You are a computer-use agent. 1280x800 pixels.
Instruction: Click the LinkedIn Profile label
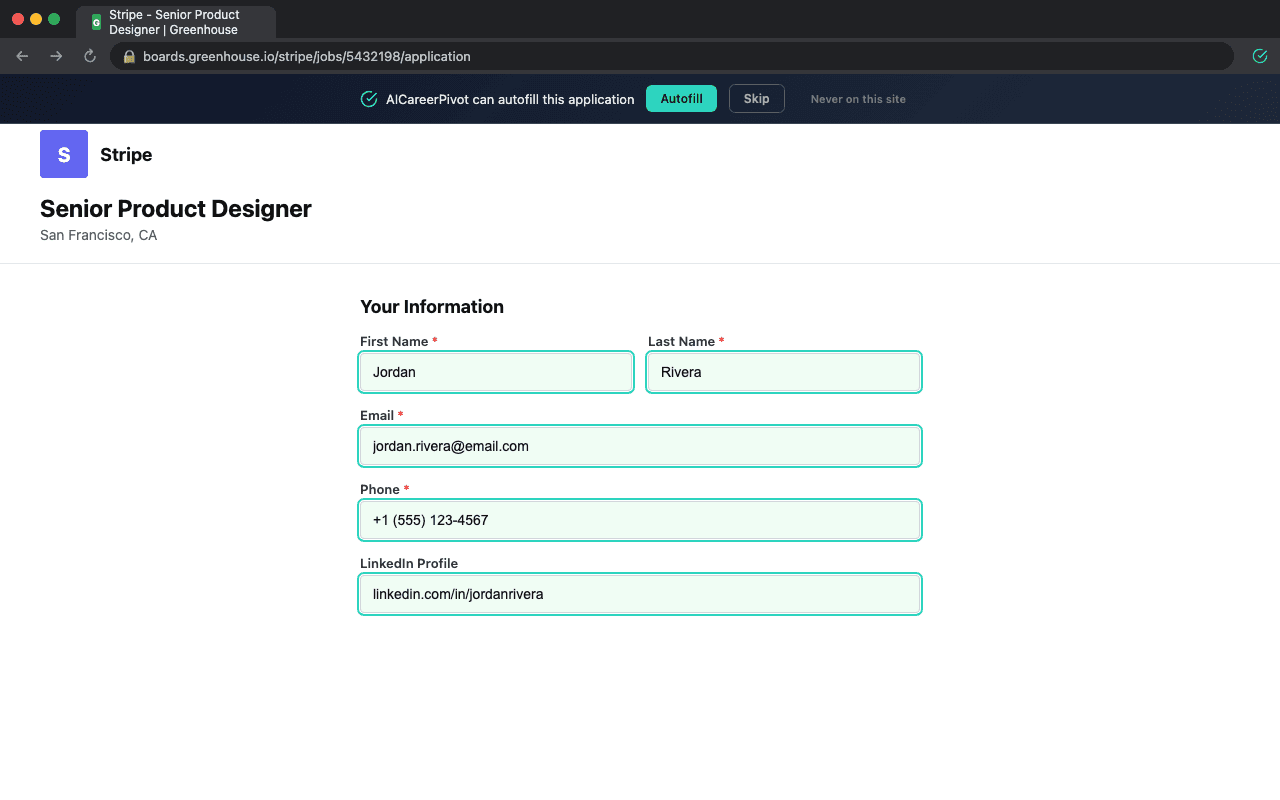point(409,564)
